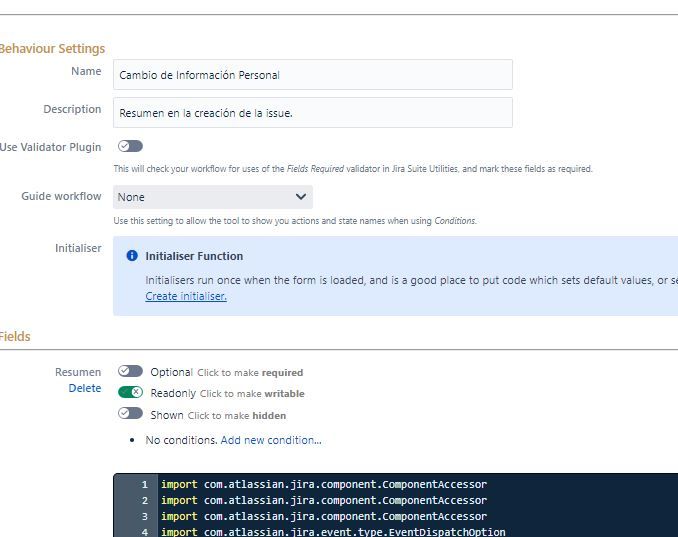Click the Fields Required validator help text

pos(353,169)
